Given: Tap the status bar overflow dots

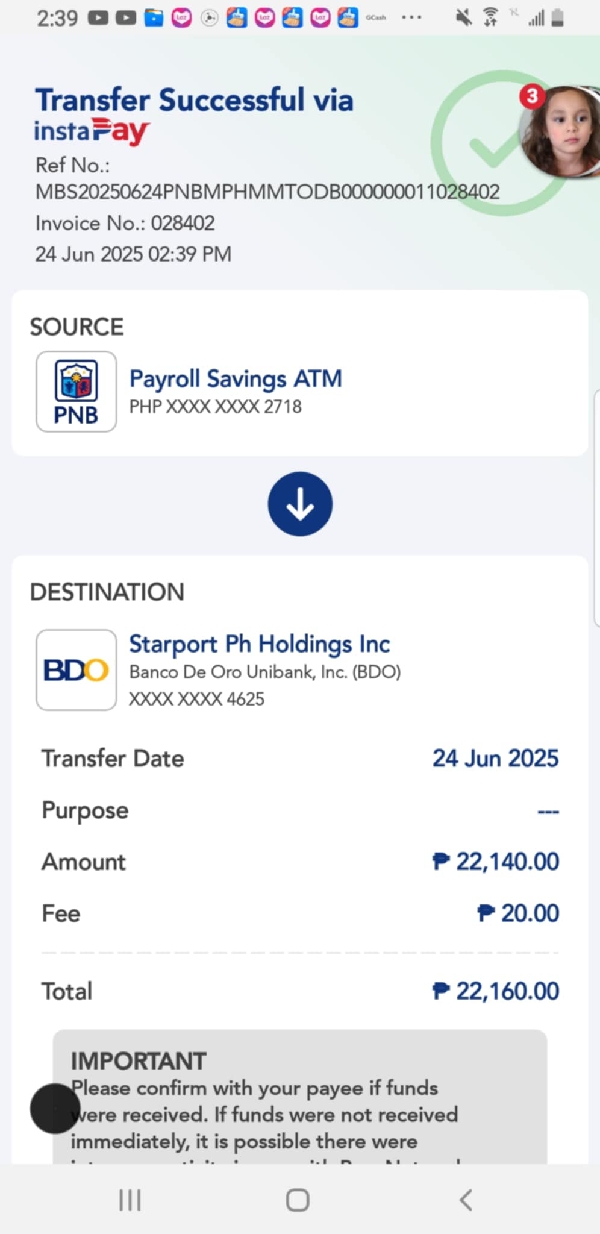Looking at the screenshot, I should tap(411, 17).
